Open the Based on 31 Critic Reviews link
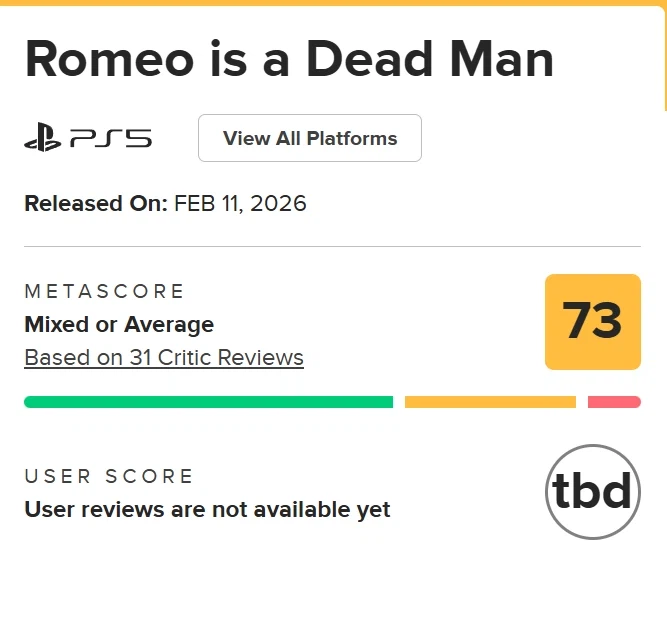This screenshot has width=667, height=622. 164,357
